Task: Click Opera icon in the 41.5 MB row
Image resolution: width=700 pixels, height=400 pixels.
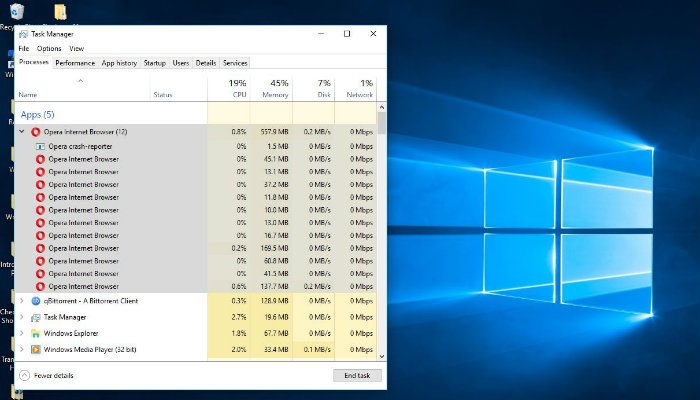Action: click(40, 274)
